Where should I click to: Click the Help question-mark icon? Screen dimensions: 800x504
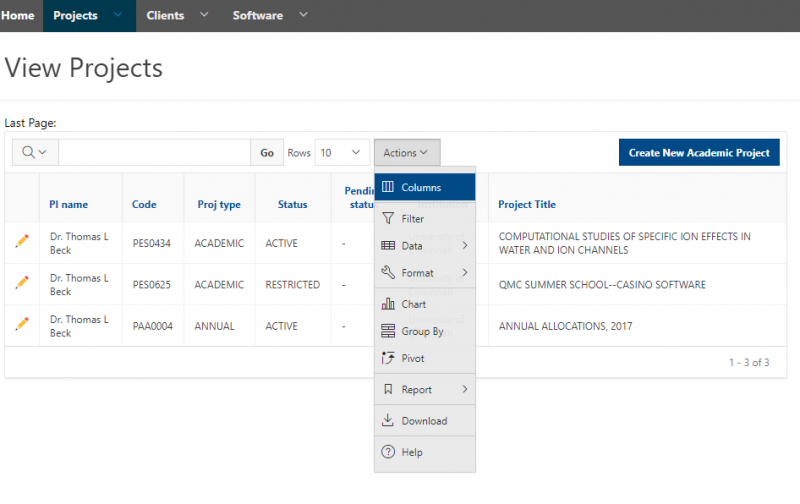click(388, 452)
